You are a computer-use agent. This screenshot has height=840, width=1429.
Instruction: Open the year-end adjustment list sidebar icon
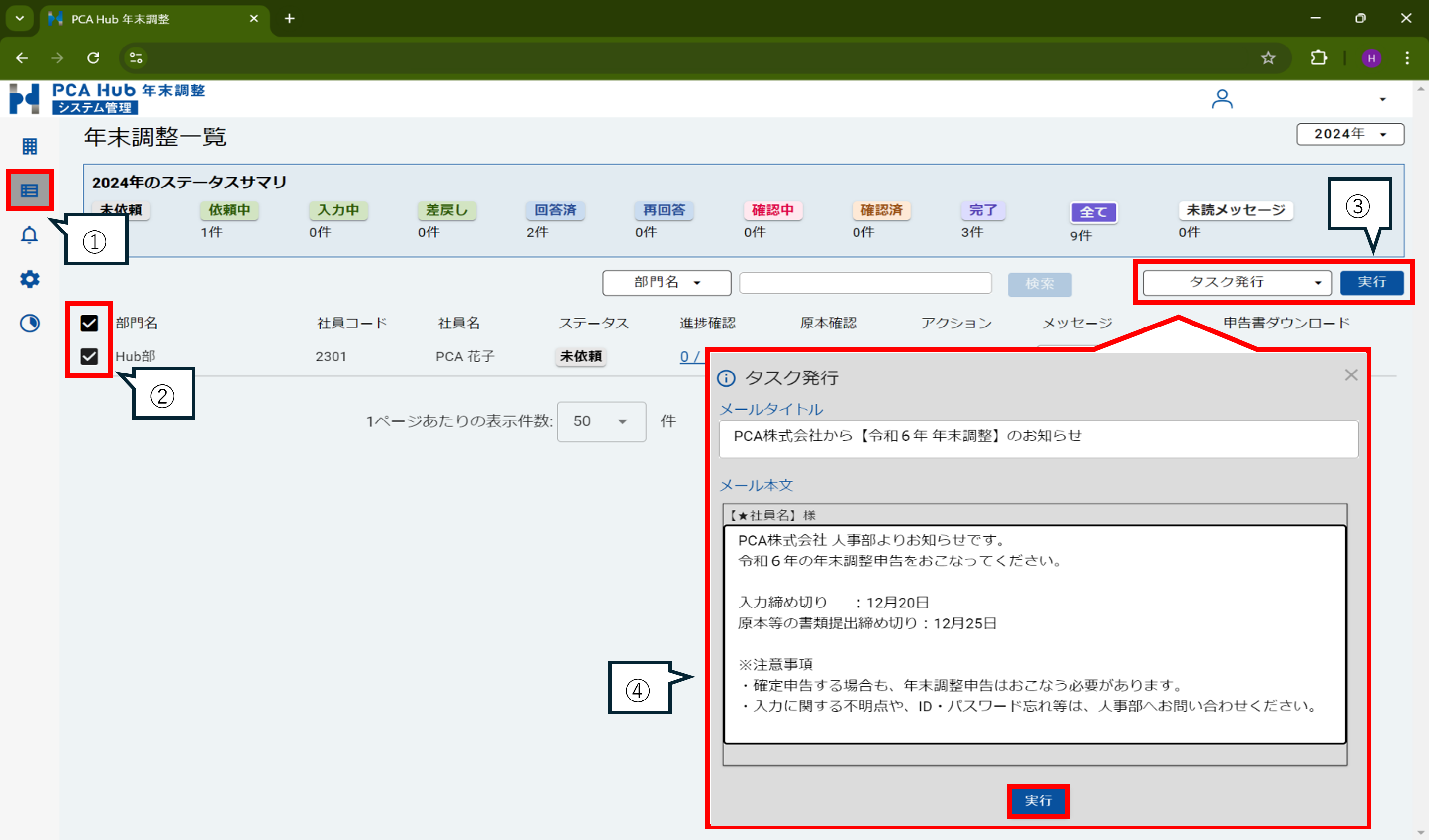point(30,190)
